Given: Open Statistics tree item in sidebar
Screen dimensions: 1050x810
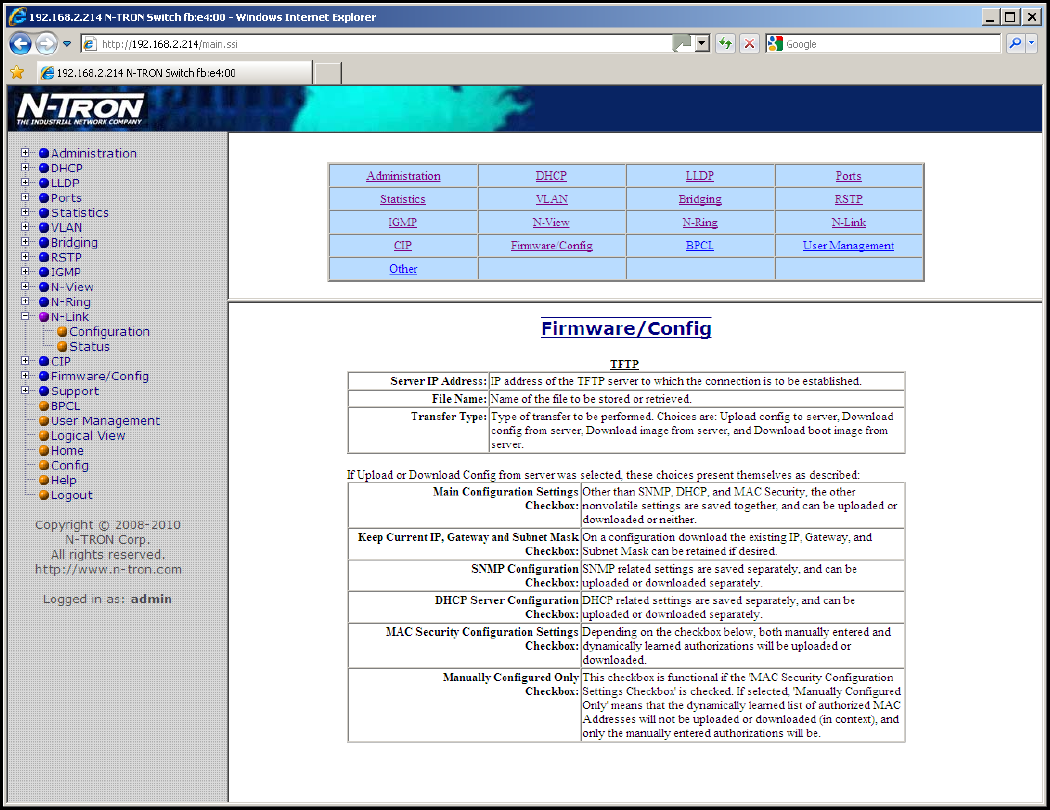Looking at the screenshot, I should coord(80,213).
